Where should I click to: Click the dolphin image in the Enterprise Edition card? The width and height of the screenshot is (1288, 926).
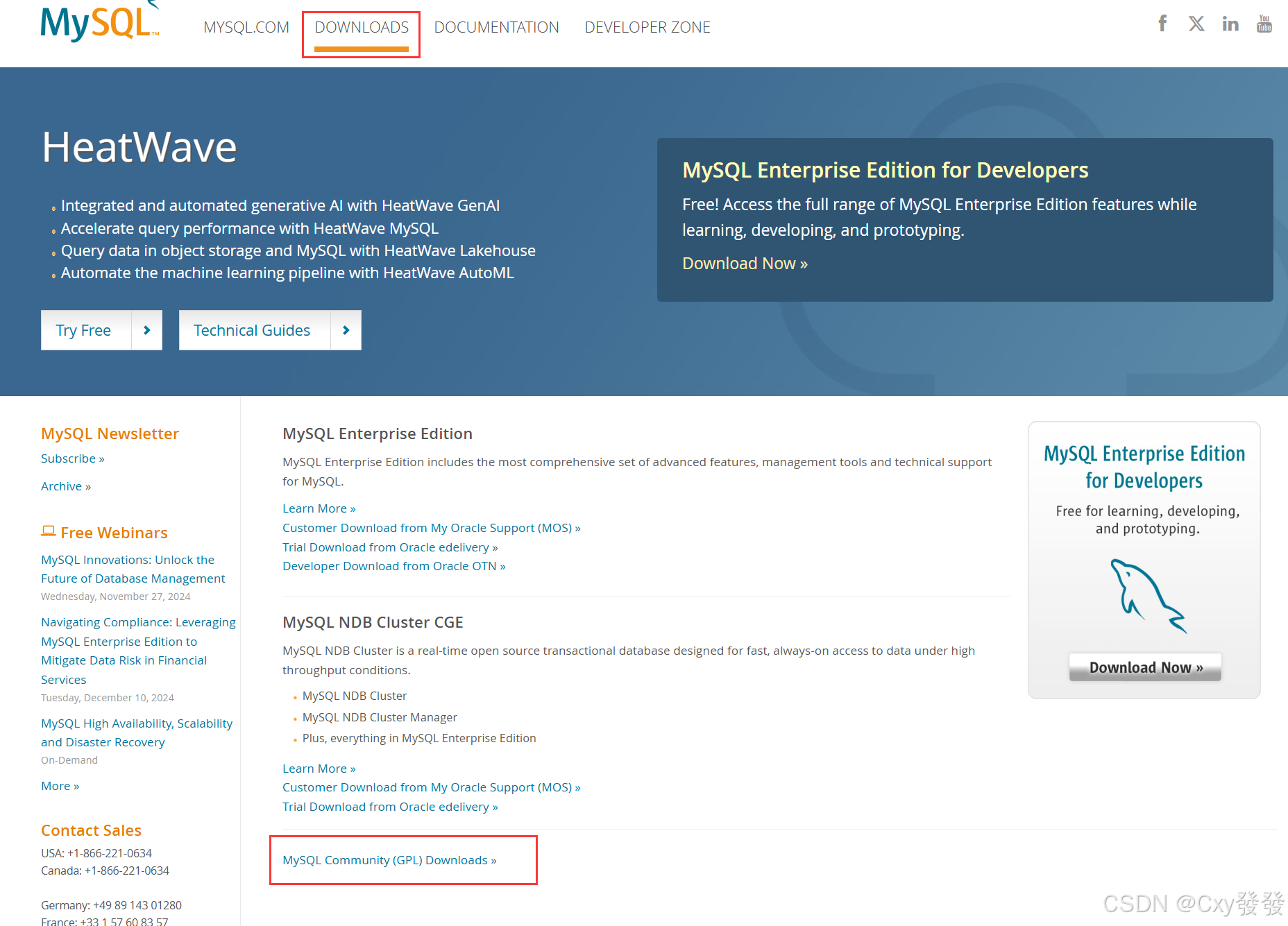[x=1149, y=596]
